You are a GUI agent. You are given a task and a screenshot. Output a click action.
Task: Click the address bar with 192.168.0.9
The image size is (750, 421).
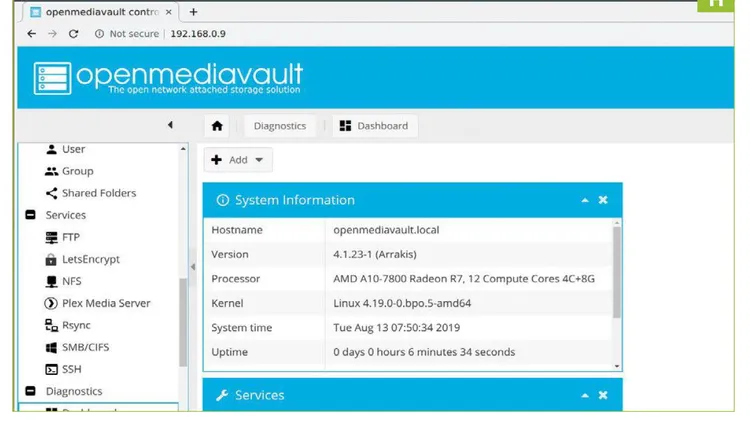pos(198,33)
